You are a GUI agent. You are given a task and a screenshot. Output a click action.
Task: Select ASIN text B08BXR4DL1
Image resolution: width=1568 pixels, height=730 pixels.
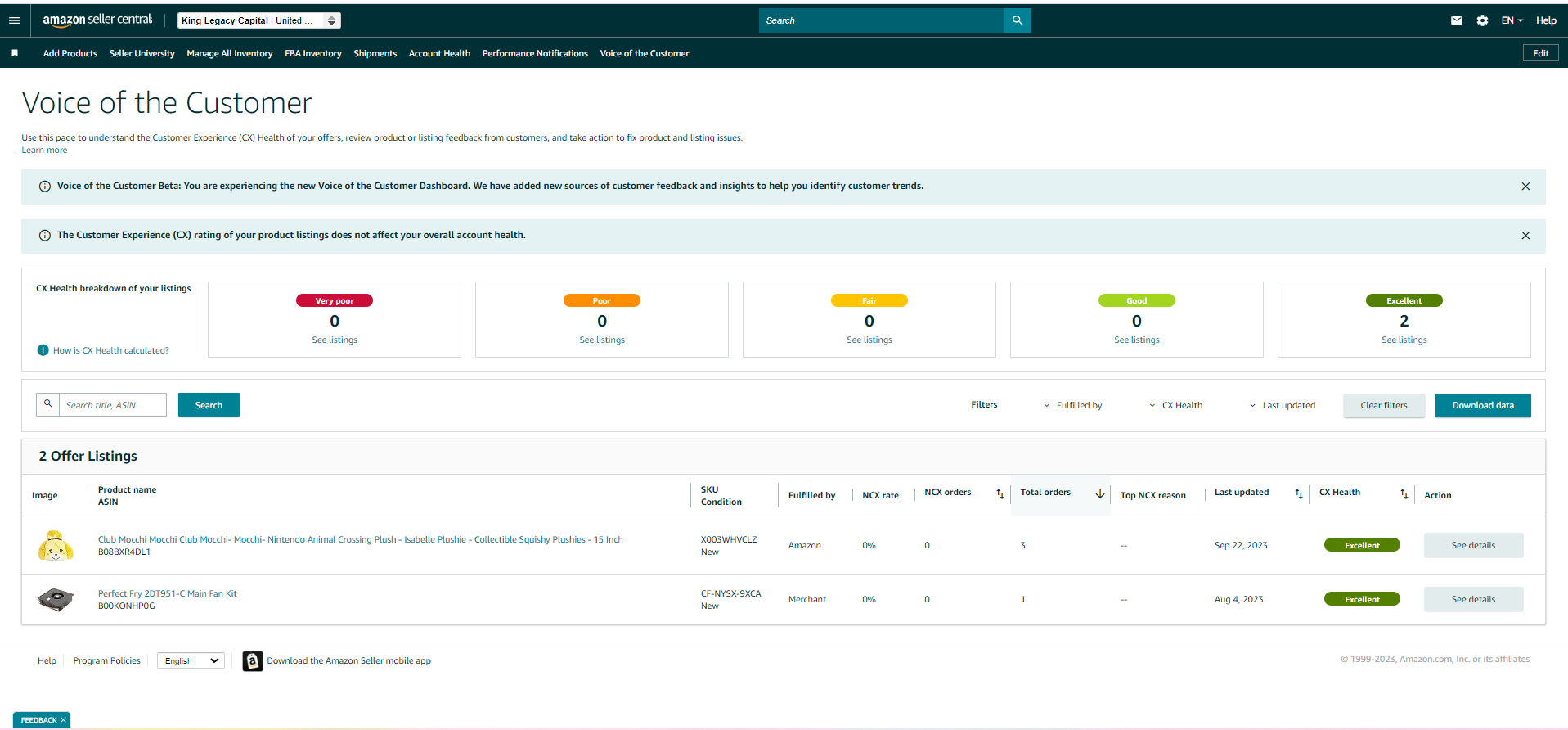coord(124,552)
